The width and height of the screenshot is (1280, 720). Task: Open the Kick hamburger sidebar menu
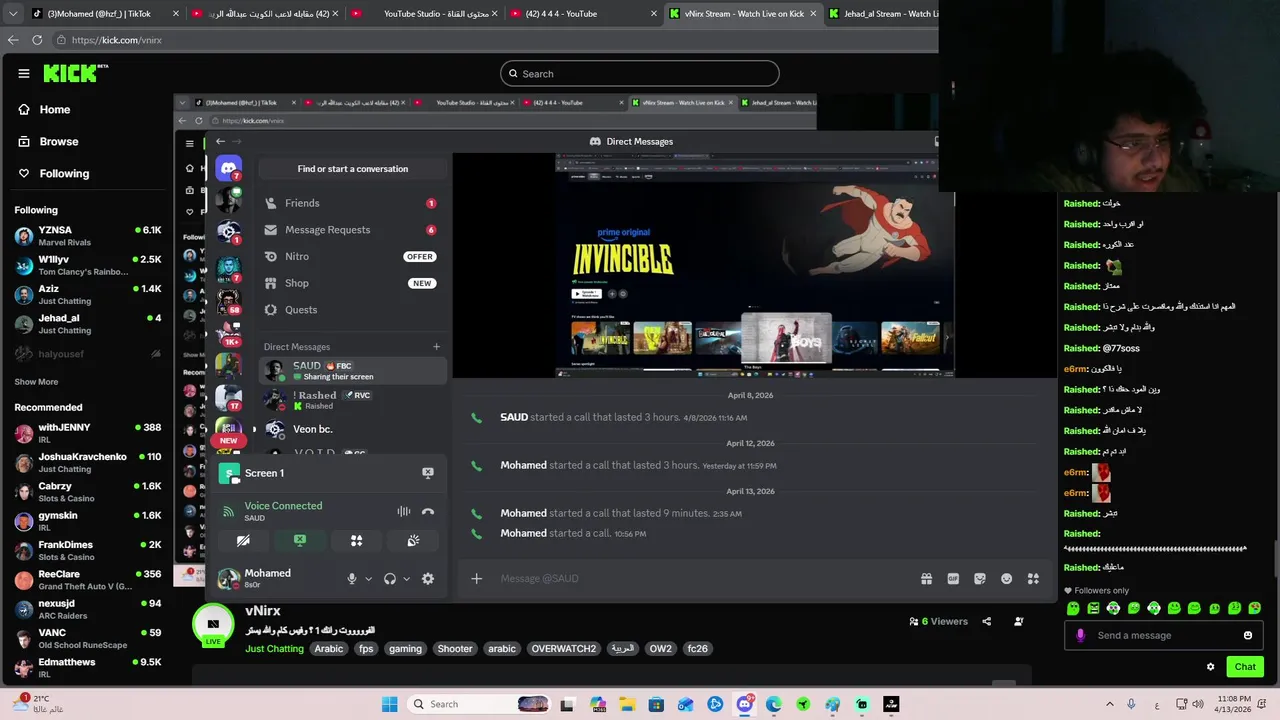pyautogui.click(x=24, y=73)
